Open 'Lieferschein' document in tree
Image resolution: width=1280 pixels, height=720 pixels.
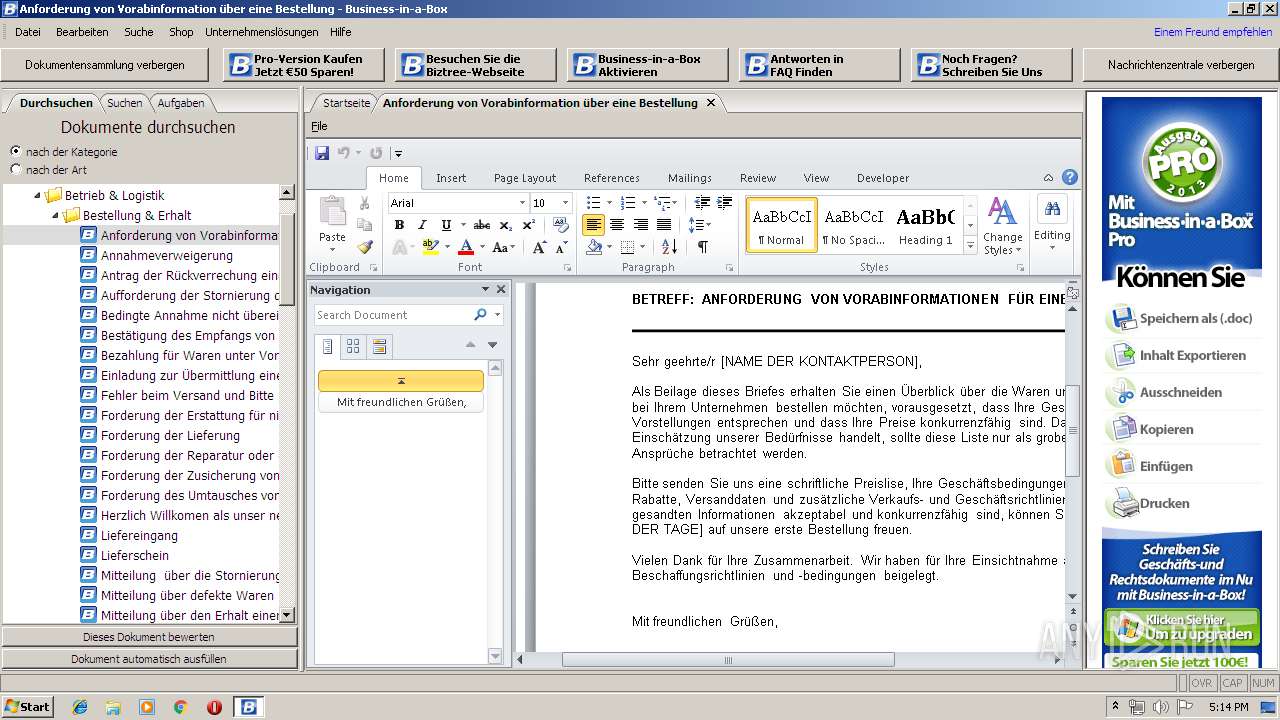pos(135,555)
